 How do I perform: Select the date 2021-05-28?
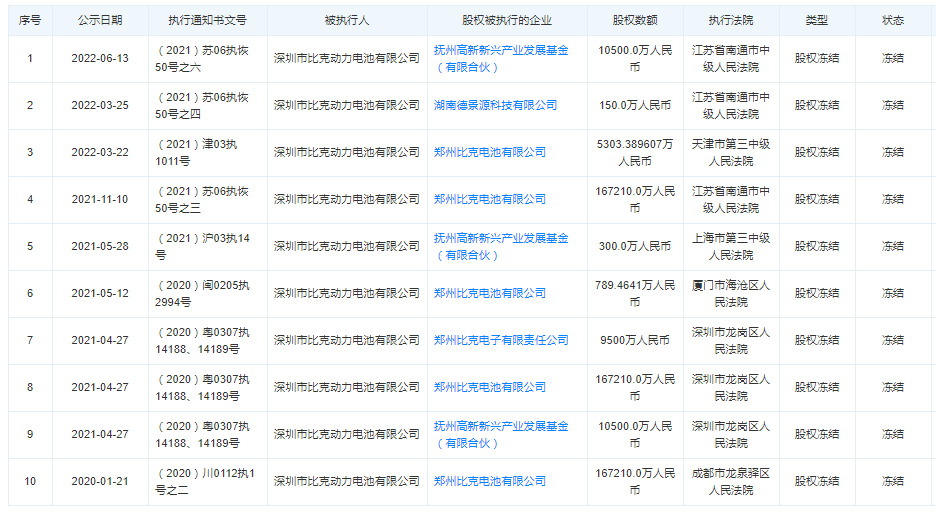pyautogui.click(x=100, y=246)
